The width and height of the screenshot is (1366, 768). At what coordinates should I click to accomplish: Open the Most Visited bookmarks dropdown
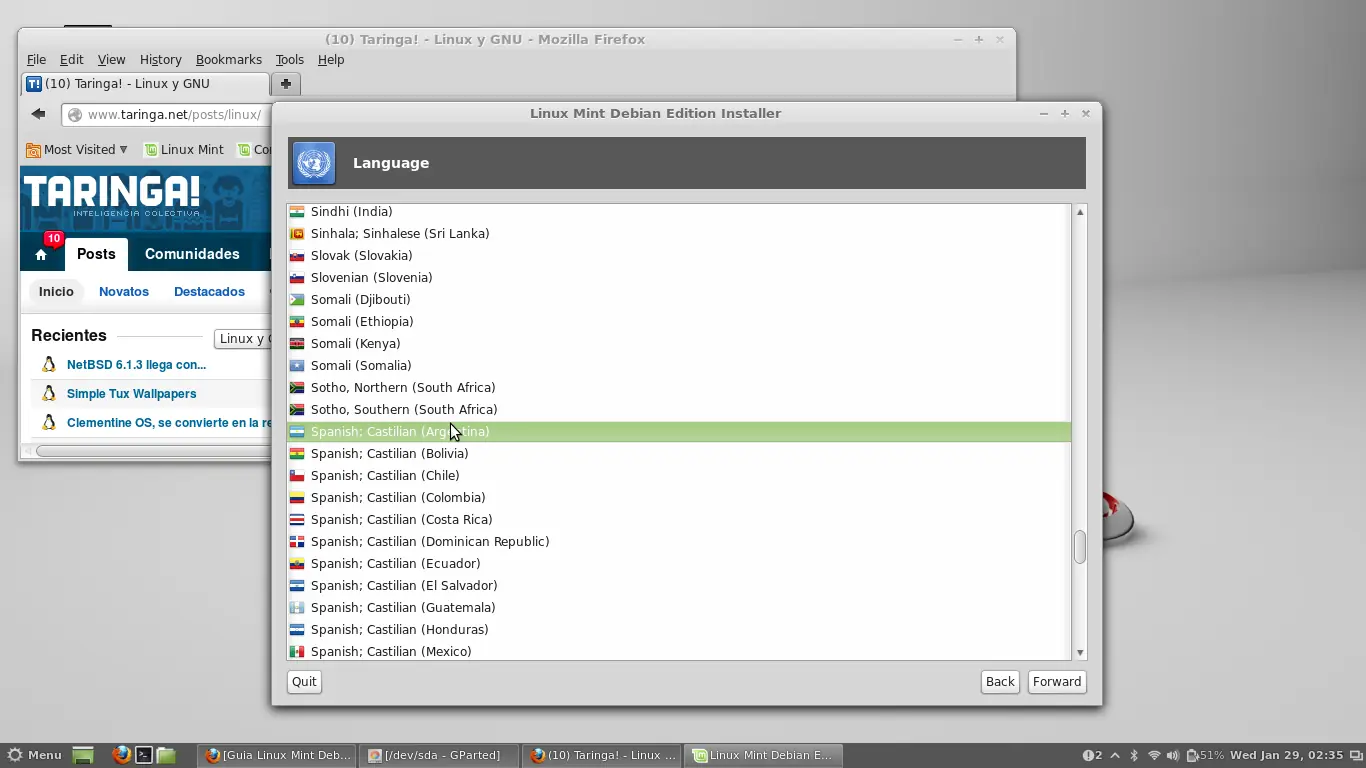pyautogui.click(x=77, y=150)
